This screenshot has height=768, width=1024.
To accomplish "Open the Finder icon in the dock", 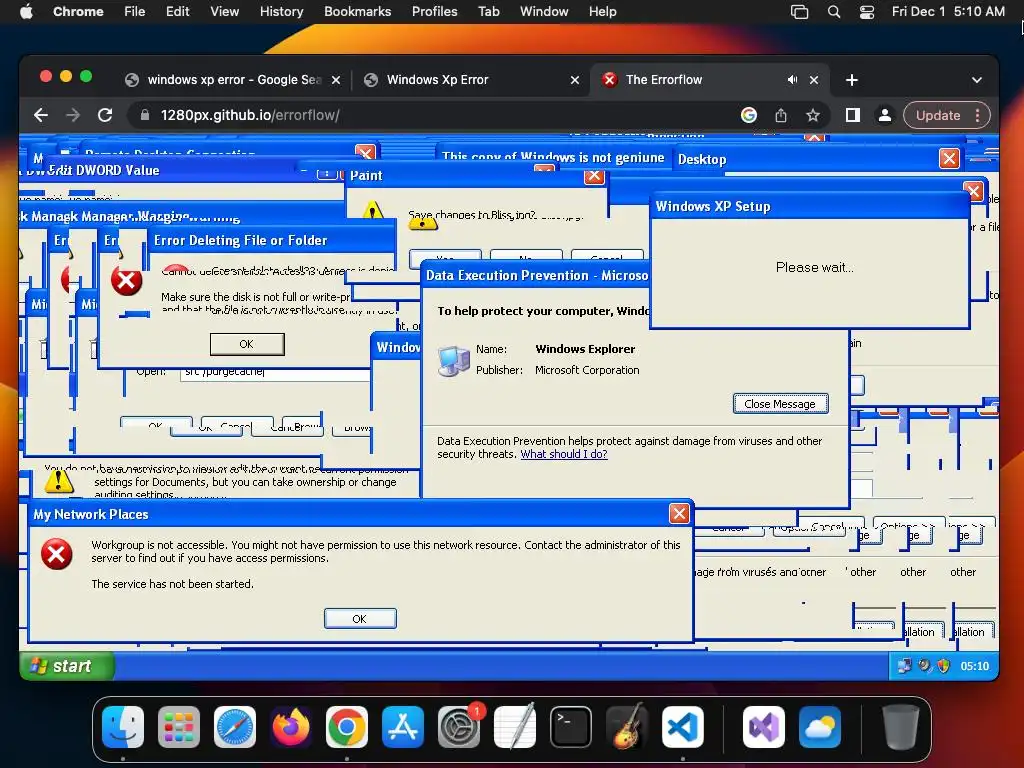I will coord(123,727).
